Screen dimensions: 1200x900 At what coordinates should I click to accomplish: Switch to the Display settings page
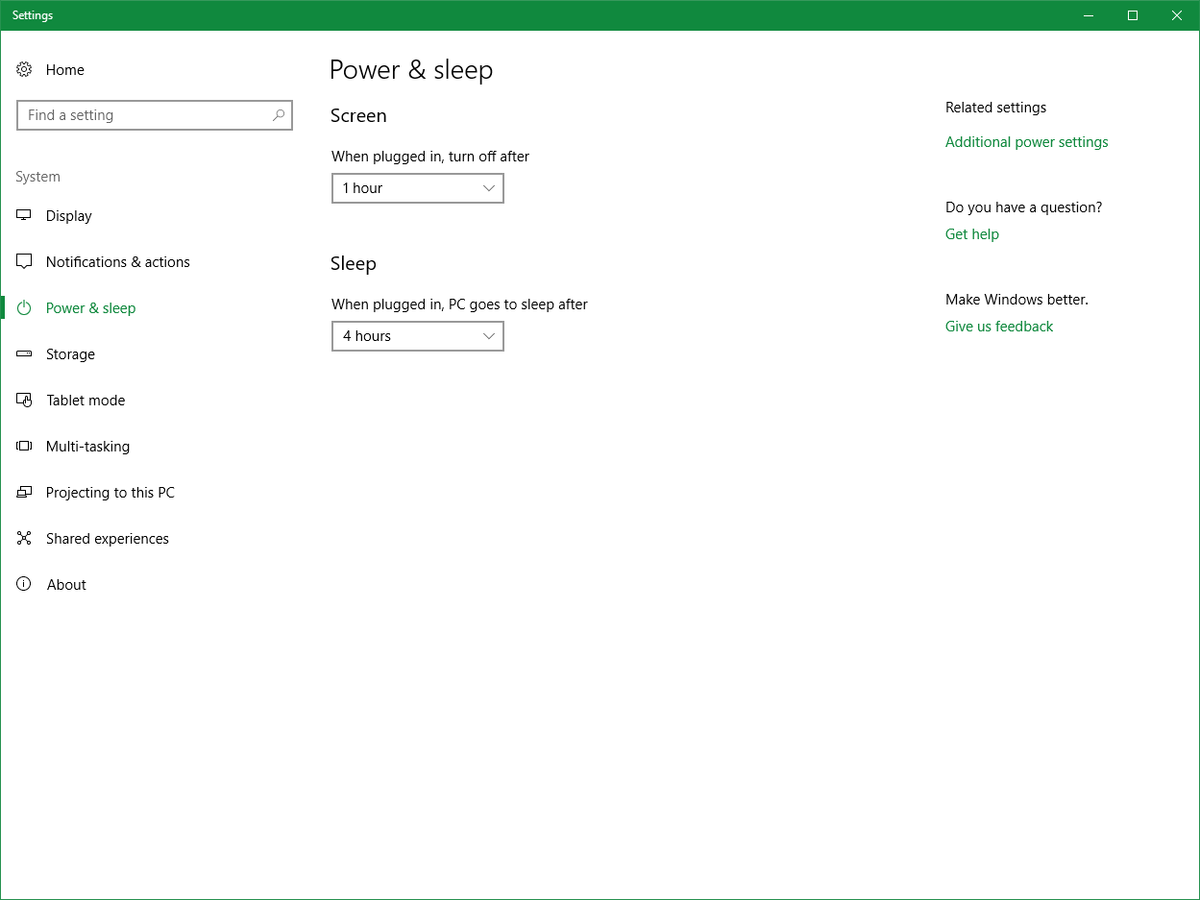68,215
